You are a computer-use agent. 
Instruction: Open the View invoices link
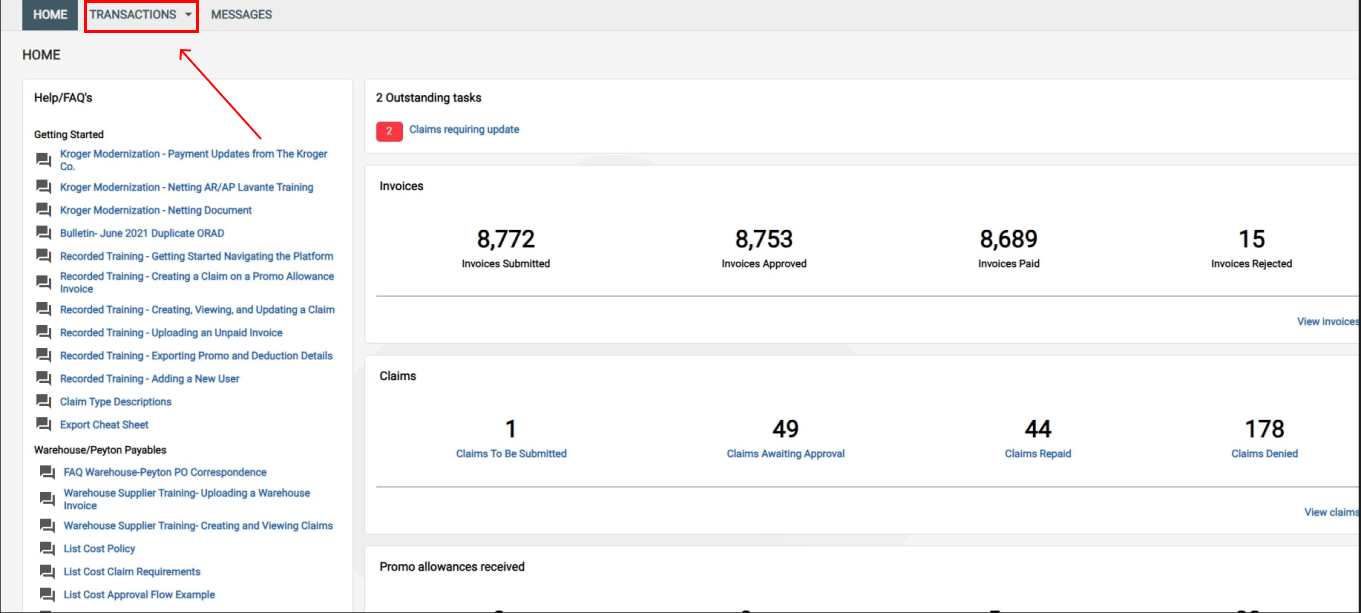pos(1327,322)
